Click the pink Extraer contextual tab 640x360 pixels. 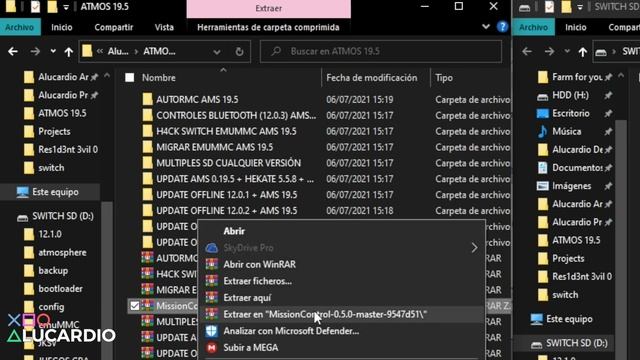coord(269,9)
